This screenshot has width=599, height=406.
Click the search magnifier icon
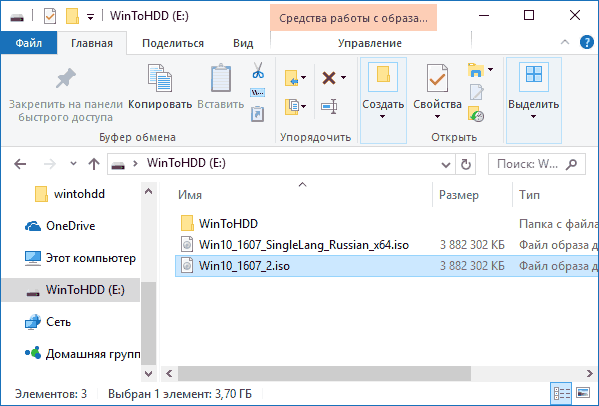pos(571,164)
